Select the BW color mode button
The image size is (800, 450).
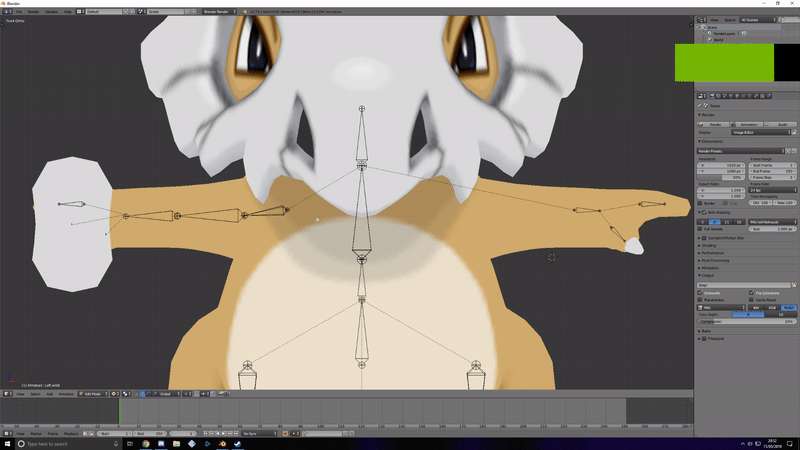click(757, 308)
